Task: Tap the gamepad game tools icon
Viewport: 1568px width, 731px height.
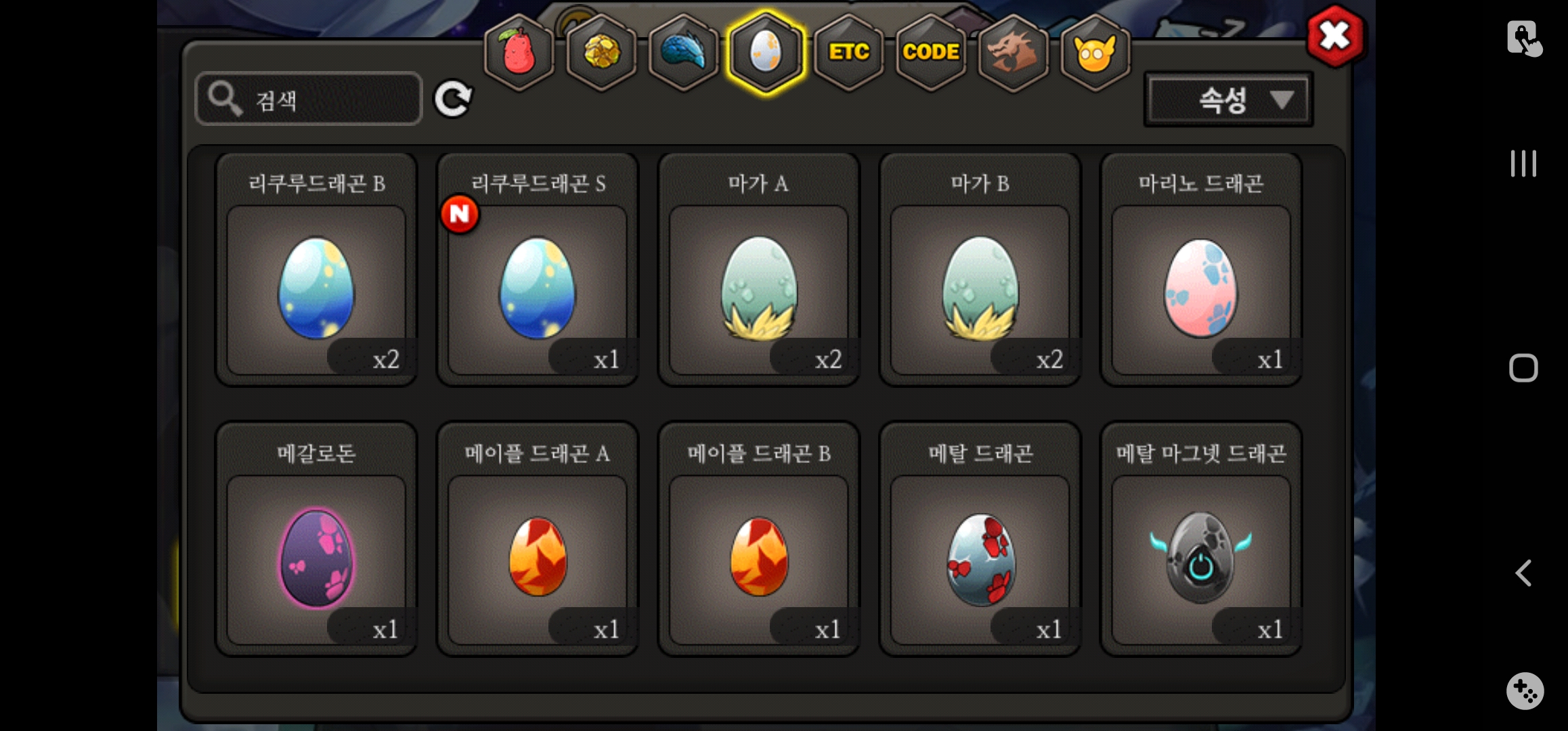Action: (1525, 691)
